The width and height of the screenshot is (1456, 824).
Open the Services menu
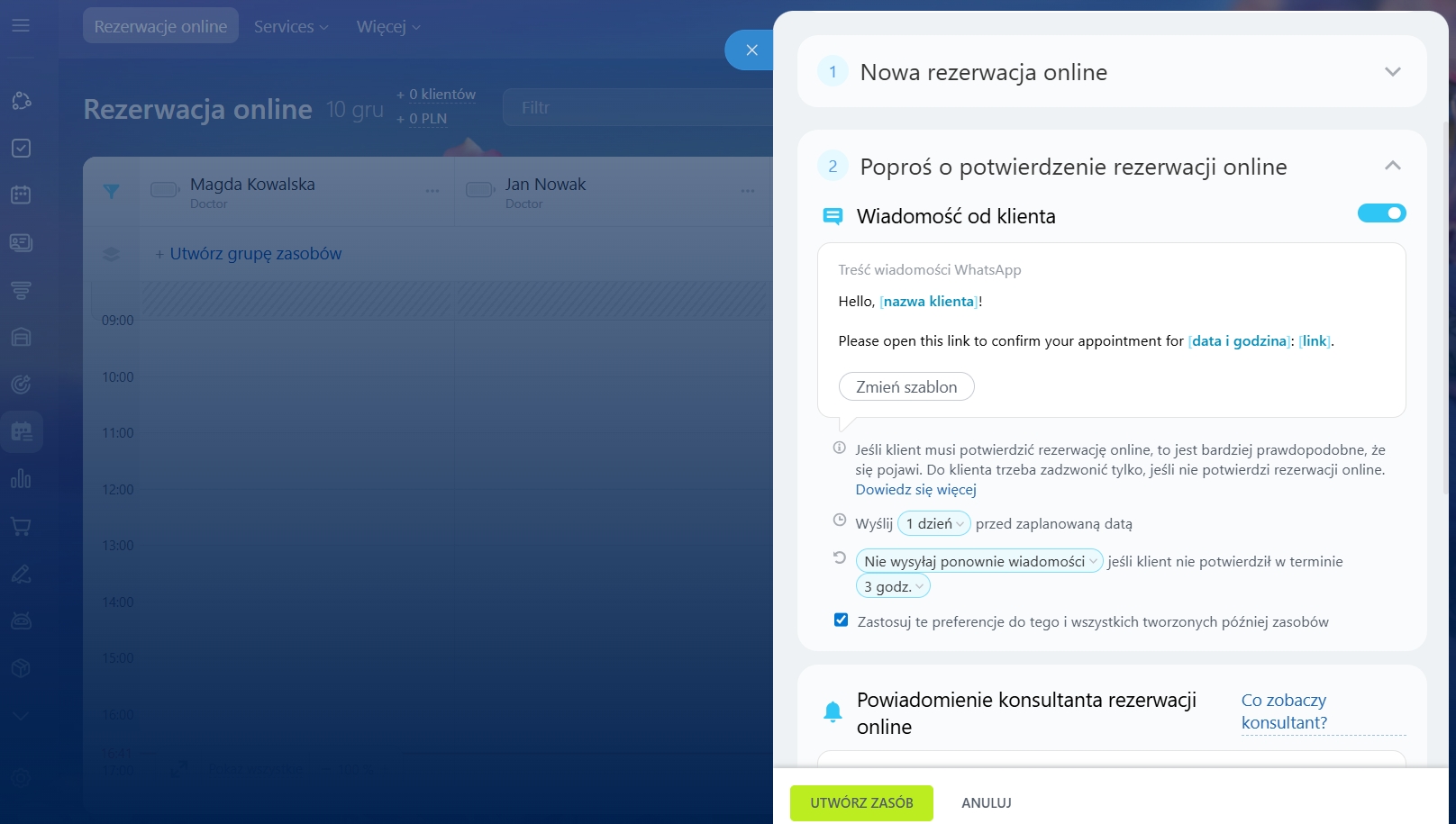(x=291, y=27)
